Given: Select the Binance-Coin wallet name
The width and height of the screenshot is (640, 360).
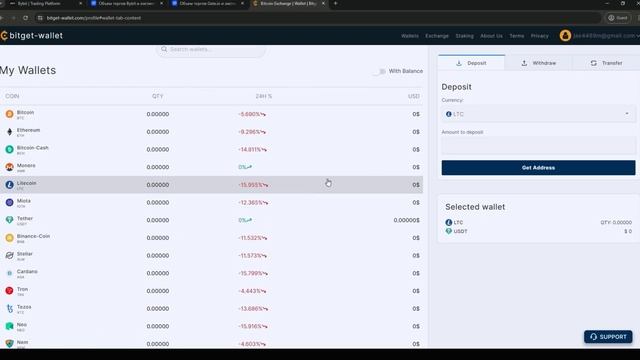Looking at the screenshot, I should point(33,236).
